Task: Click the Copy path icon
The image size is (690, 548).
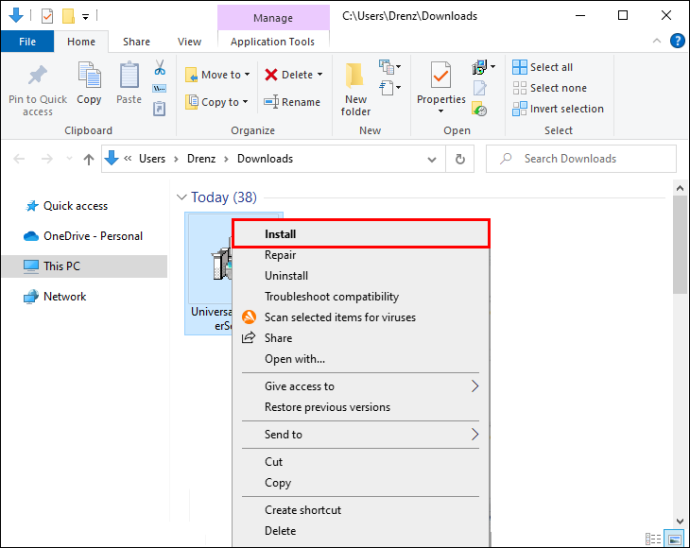Action: [159, 88]
